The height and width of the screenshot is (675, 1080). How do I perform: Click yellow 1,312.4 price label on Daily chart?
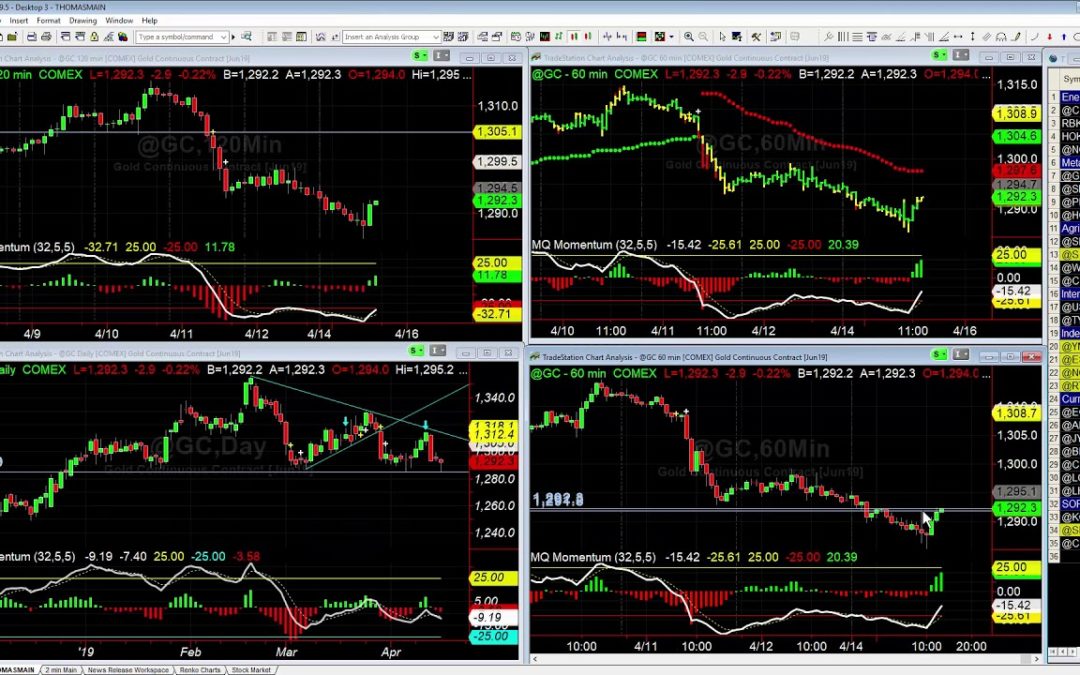click(x=492, y=434)
